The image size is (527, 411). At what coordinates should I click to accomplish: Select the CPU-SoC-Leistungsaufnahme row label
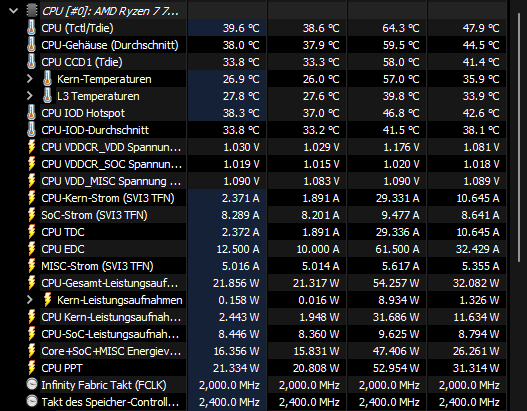(x=111, y=334)
